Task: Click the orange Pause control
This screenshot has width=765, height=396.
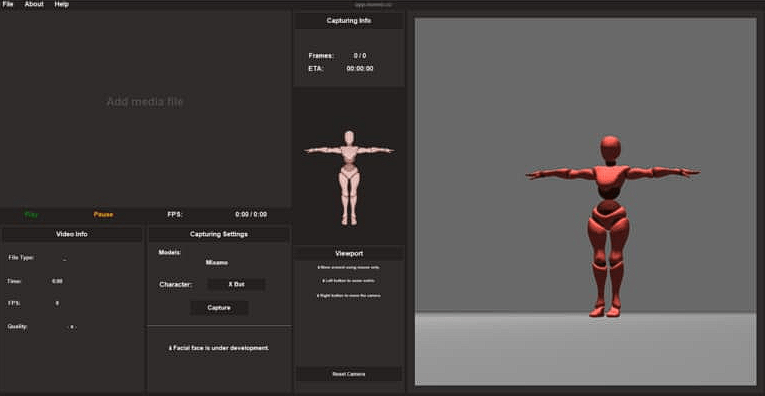Action: coord(103,214)
